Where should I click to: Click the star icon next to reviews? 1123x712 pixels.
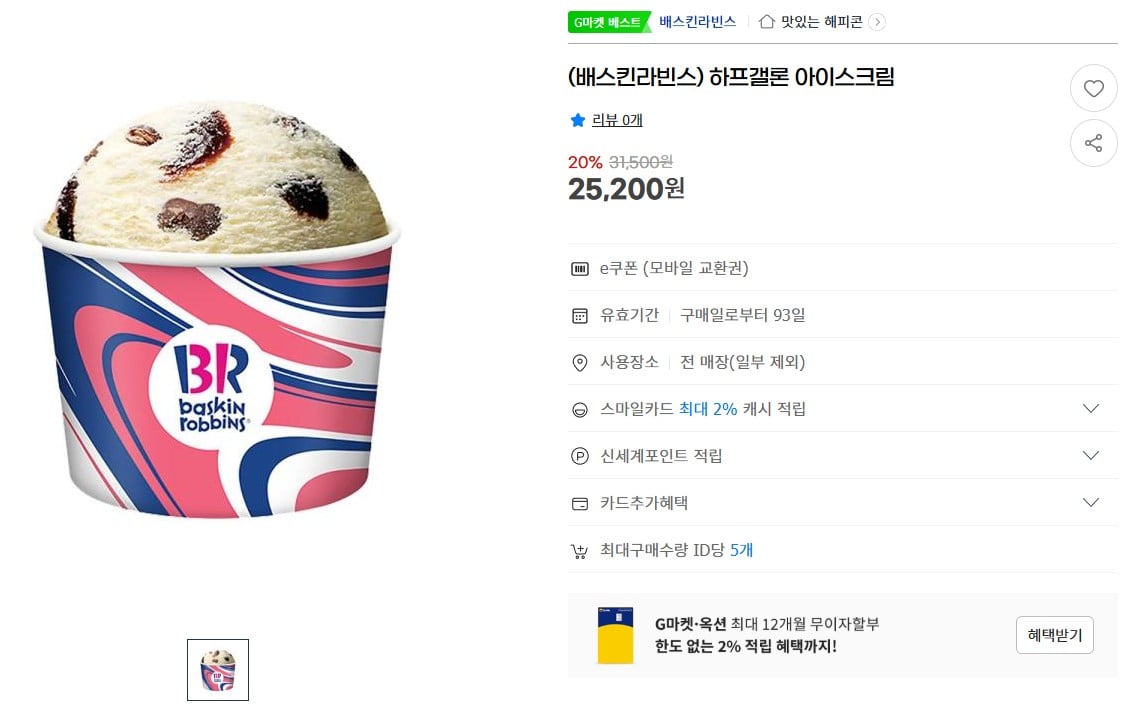coord(578,120)
